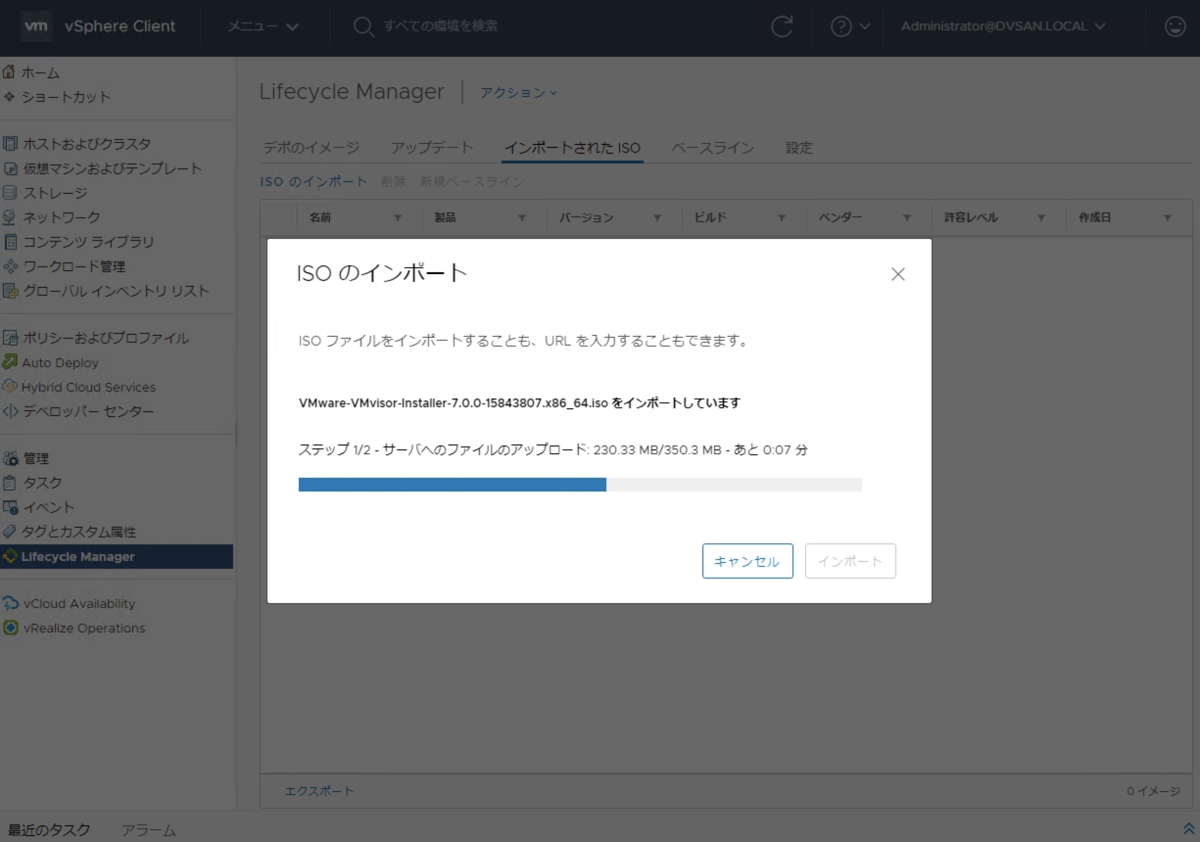Open the Hosts and Clusters inventory view

pyautogui.click(x=84, y=143)
